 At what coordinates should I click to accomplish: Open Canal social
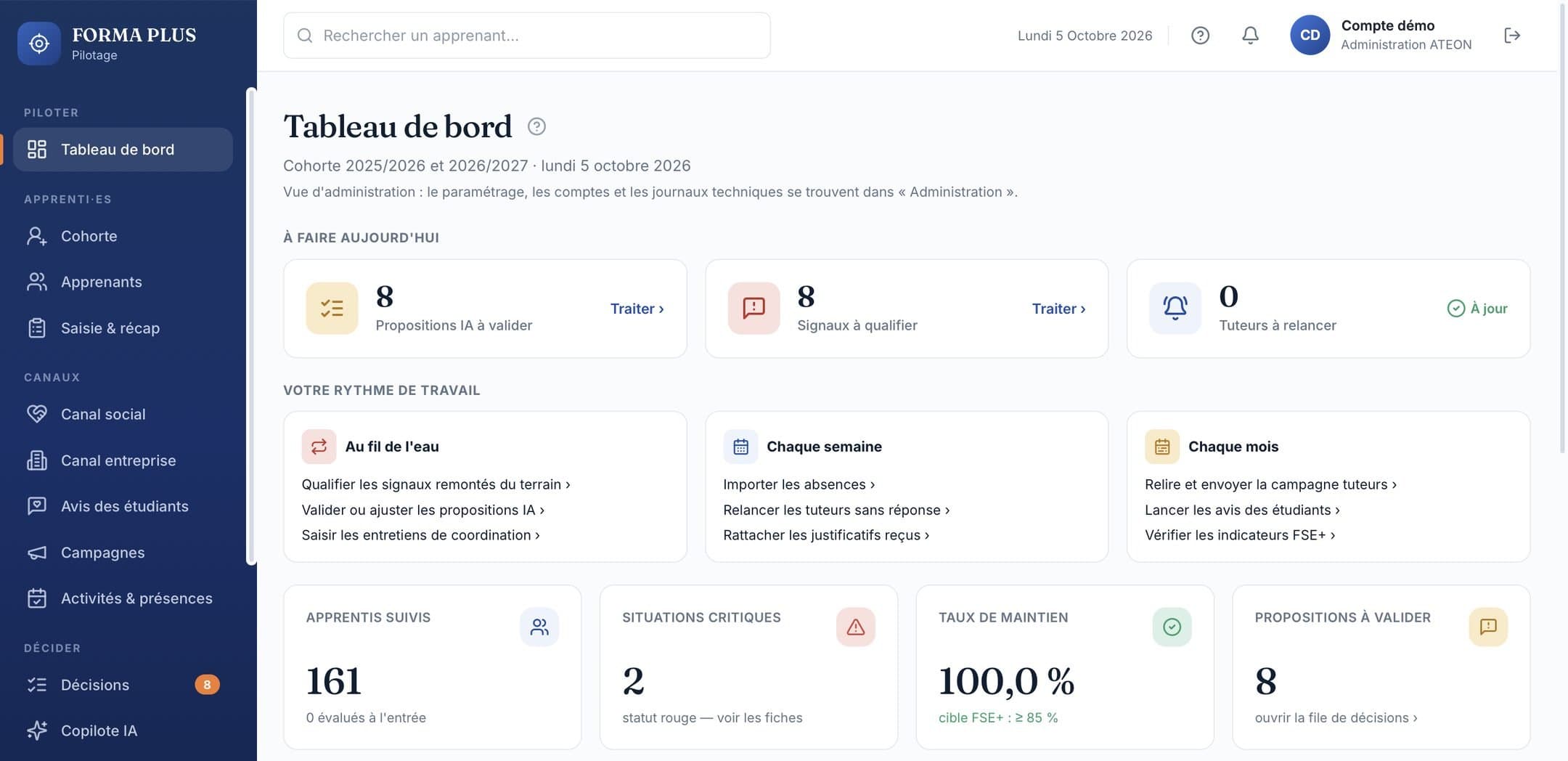[123, 414]
